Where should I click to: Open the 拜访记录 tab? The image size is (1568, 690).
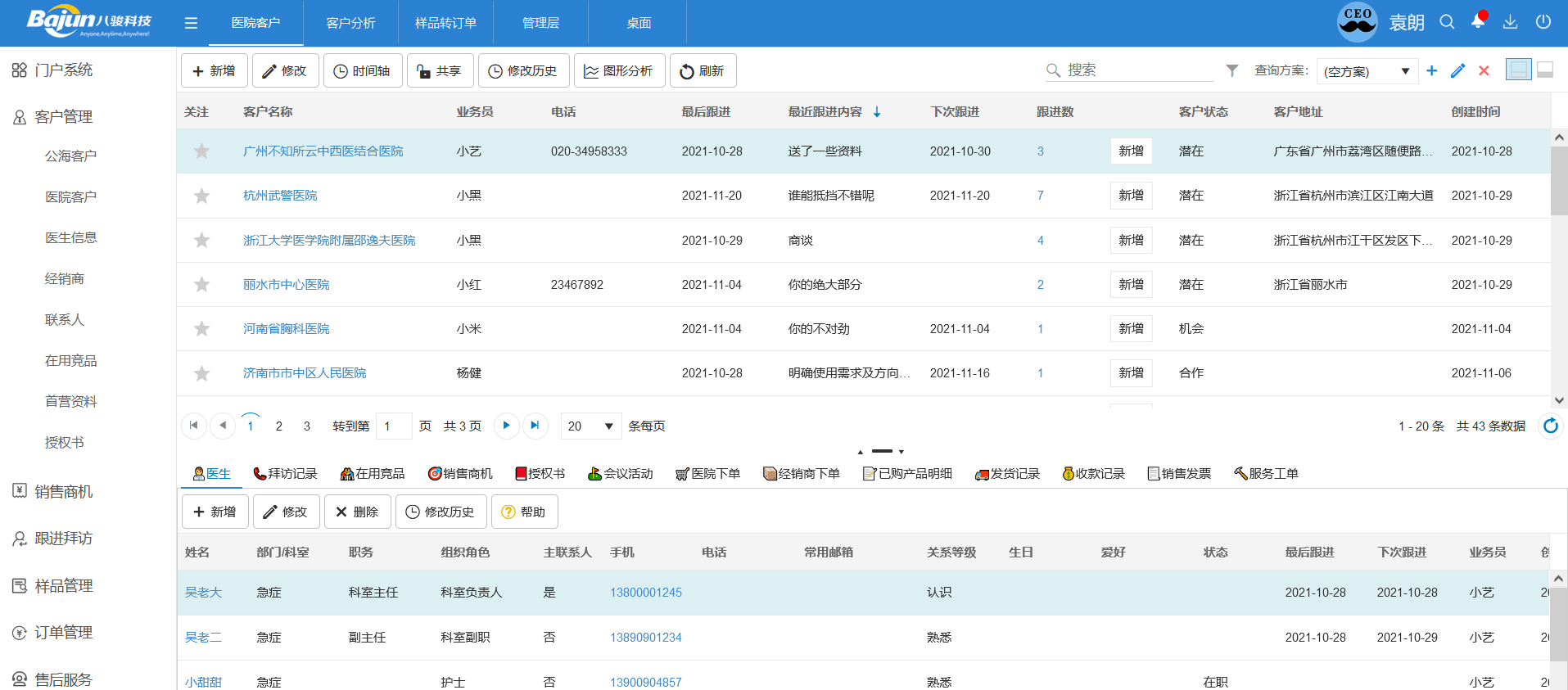coord(285,474)
